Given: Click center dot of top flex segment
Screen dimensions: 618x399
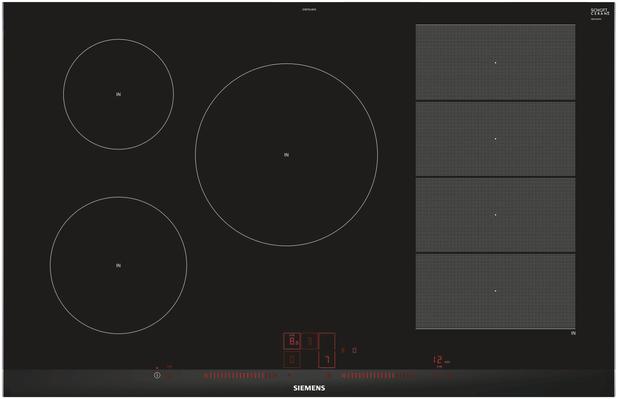Looking at the screenshot, I should [495, 62].
